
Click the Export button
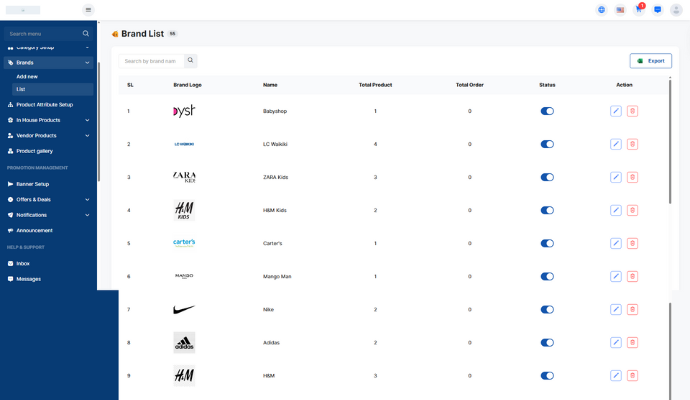[x=650, y=61]
